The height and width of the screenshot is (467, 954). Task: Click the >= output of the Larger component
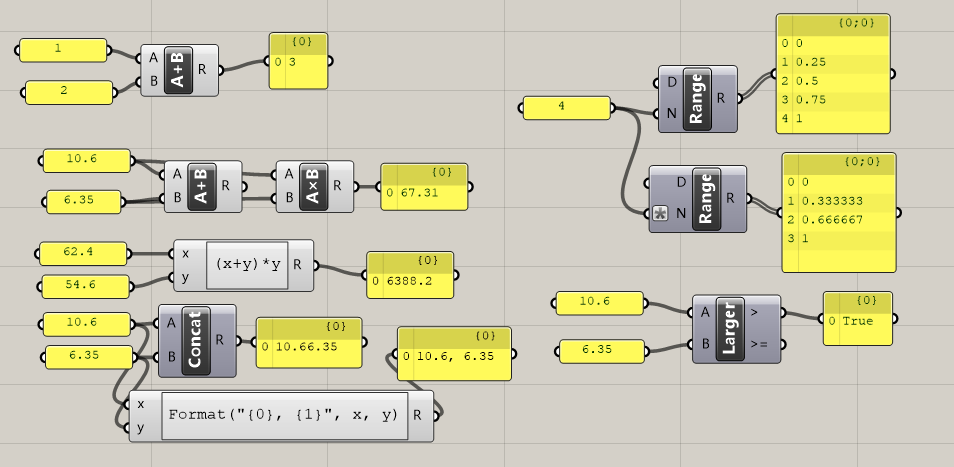point(759,344)
